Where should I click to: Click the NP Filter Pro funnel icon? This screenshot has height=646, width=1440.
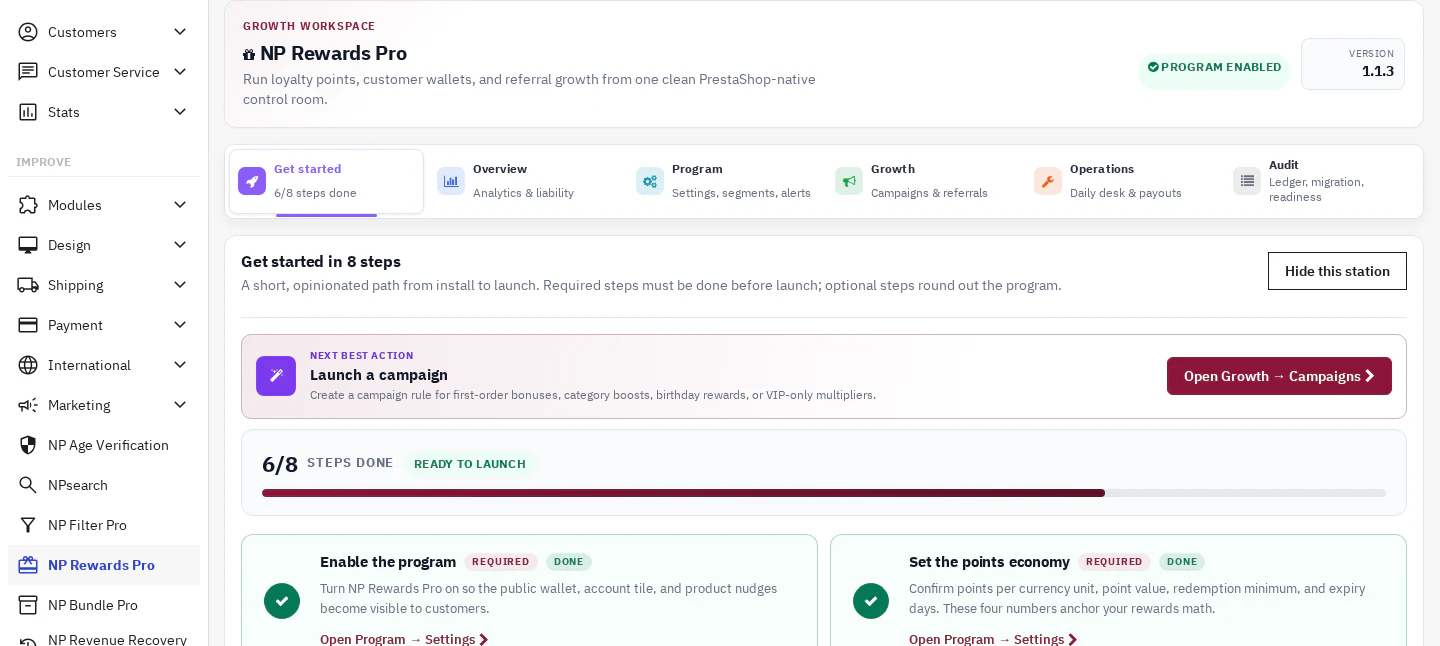click(28, 525)
